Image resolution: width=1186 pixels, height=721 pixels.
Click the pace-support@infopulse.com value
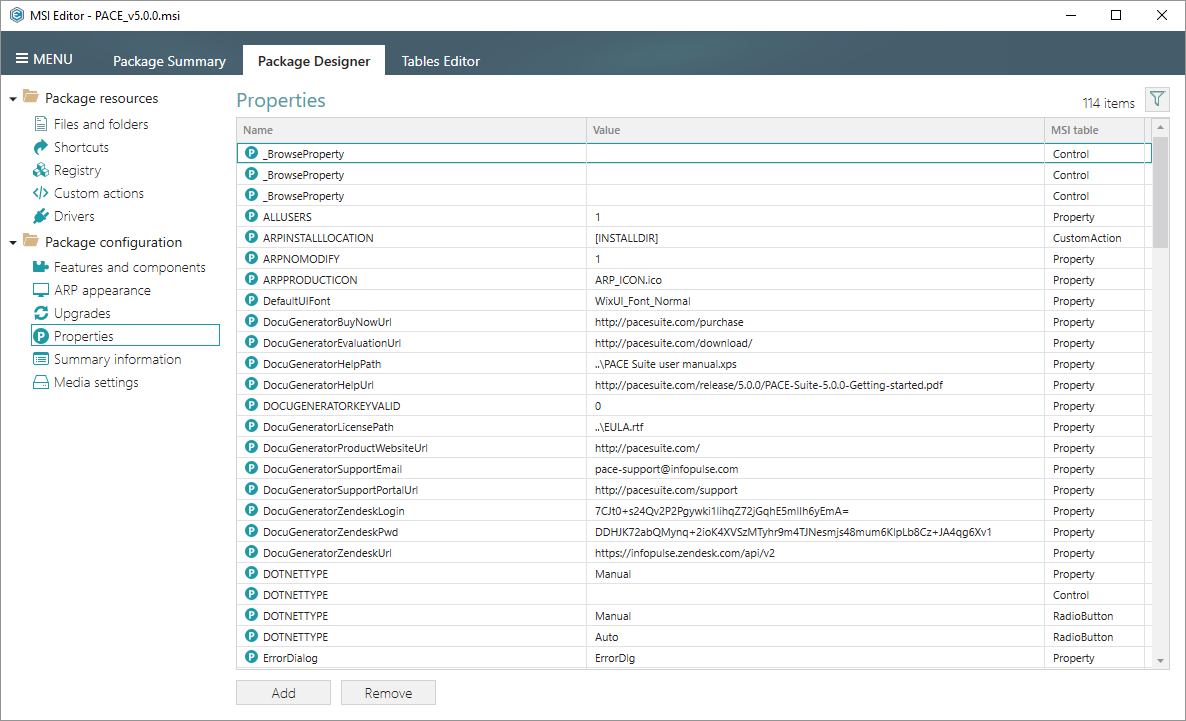tap(666, 469)
